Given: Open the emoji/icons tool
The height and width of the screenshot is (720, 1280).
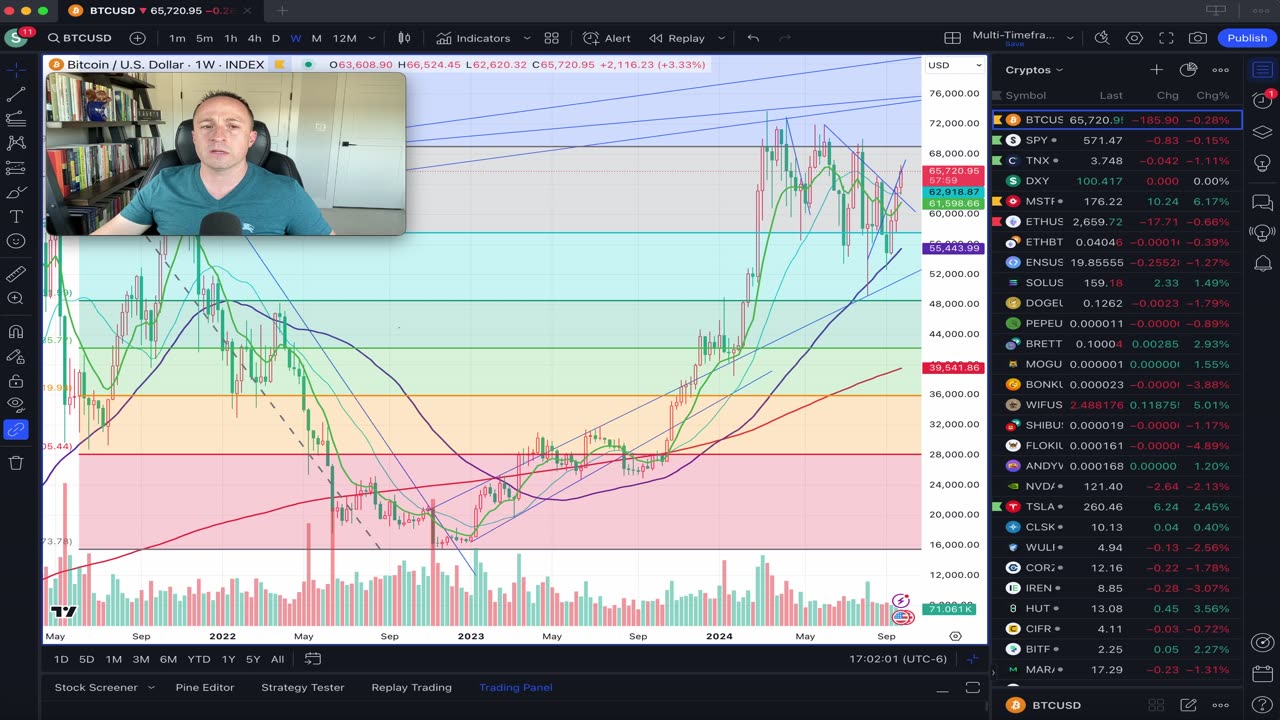Looking at the screenshot, I should click(x=16, y=241).
